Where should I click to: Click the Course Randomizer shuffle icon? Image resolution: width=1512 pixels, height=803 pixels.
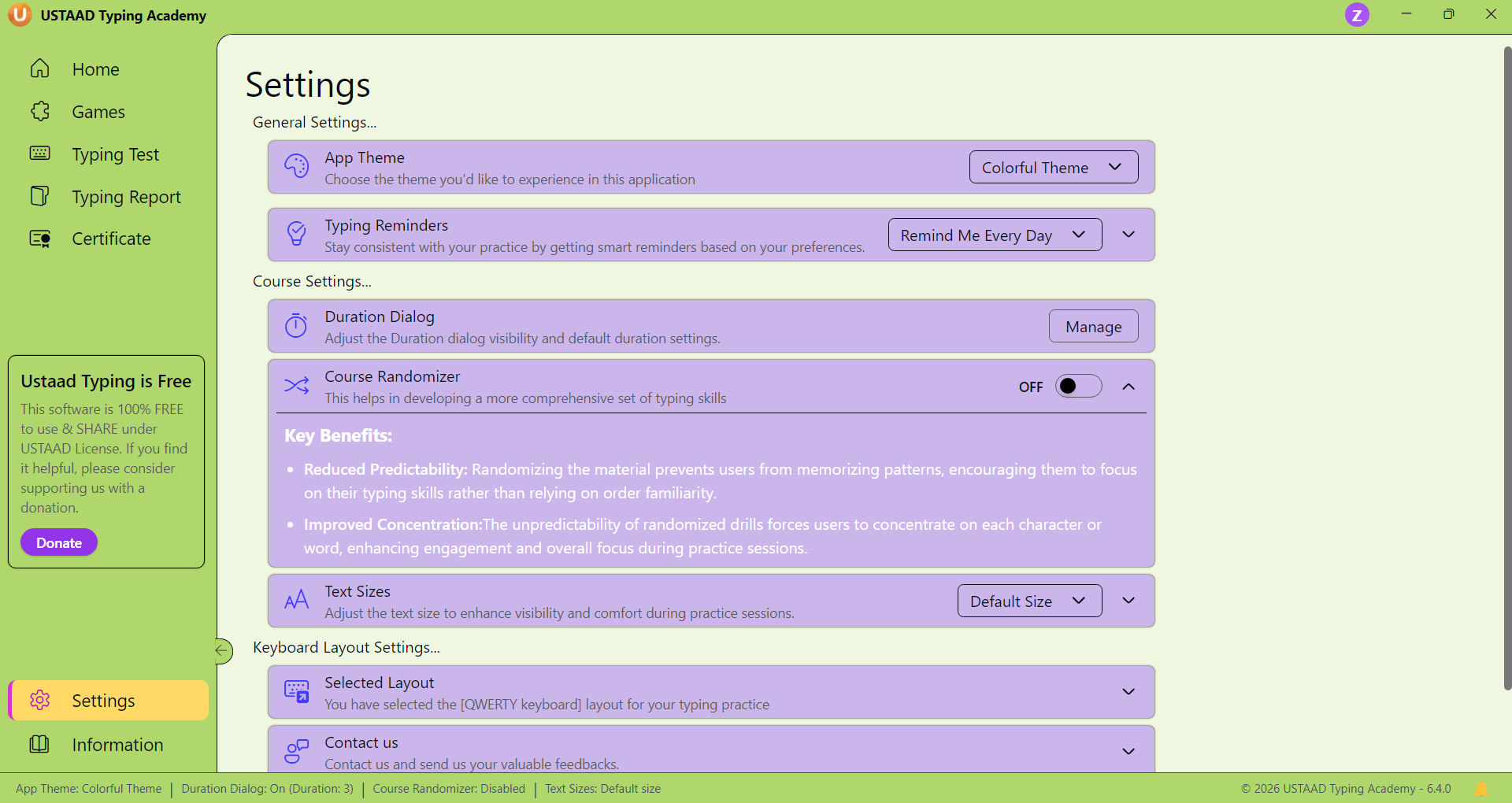[x=296, y=386]
